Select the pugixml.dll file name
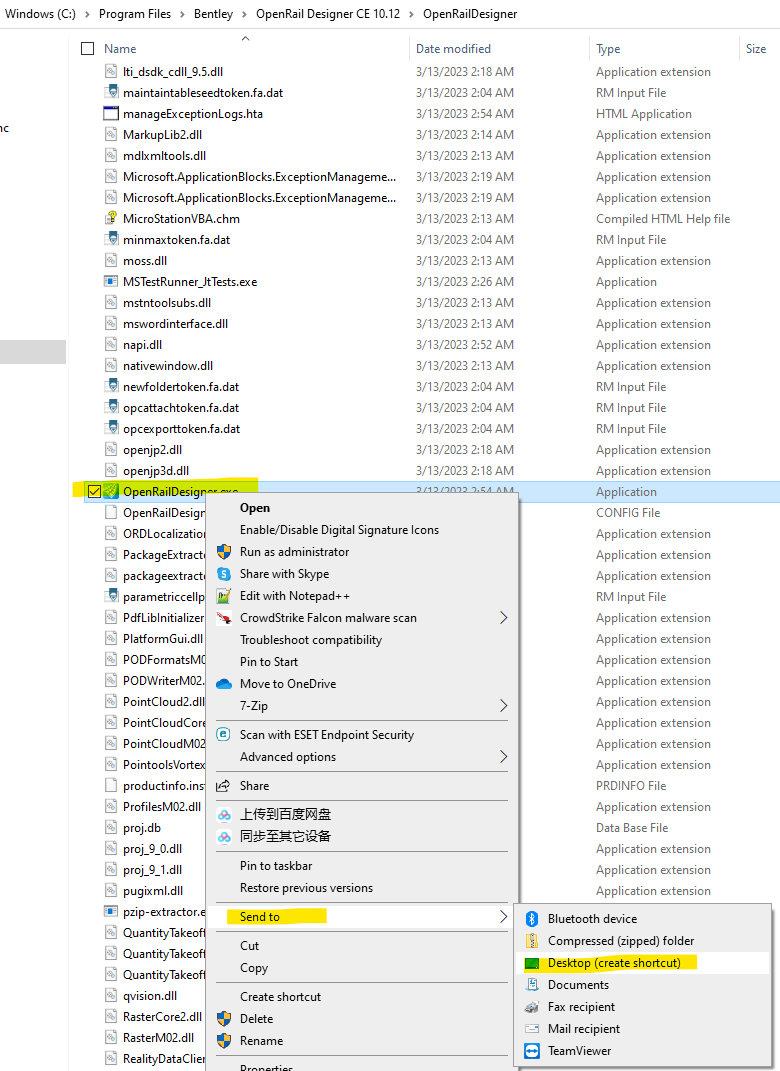Image resolution: width=780 pixels, height=1071 pixels. click(x=153, y=891)
